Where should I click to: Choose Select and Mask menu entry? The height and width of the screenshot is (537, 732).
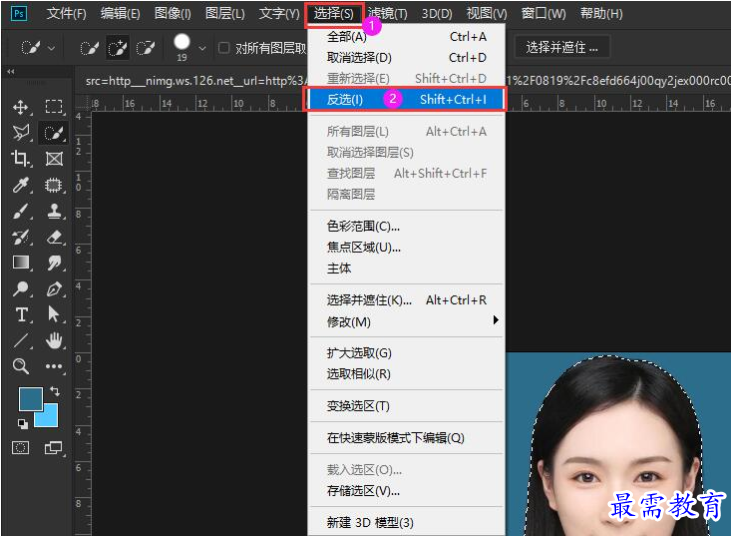click(406, 300)
